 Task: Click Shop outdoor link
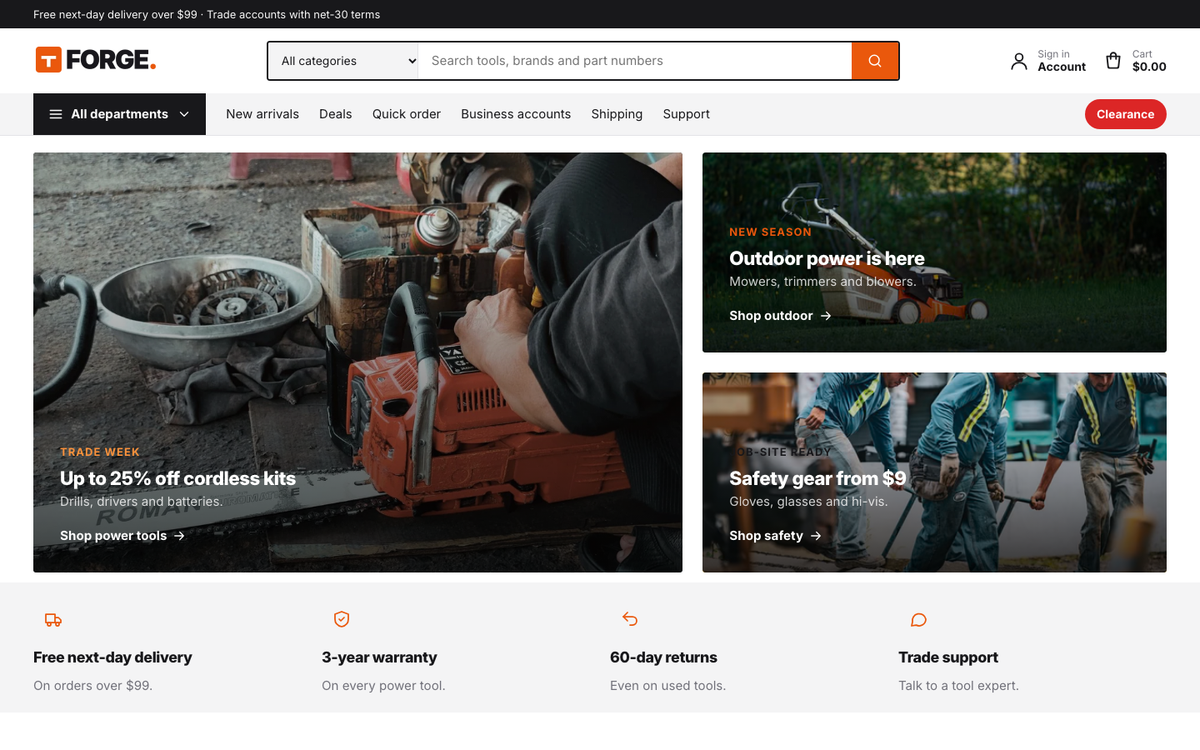[780, 316]
